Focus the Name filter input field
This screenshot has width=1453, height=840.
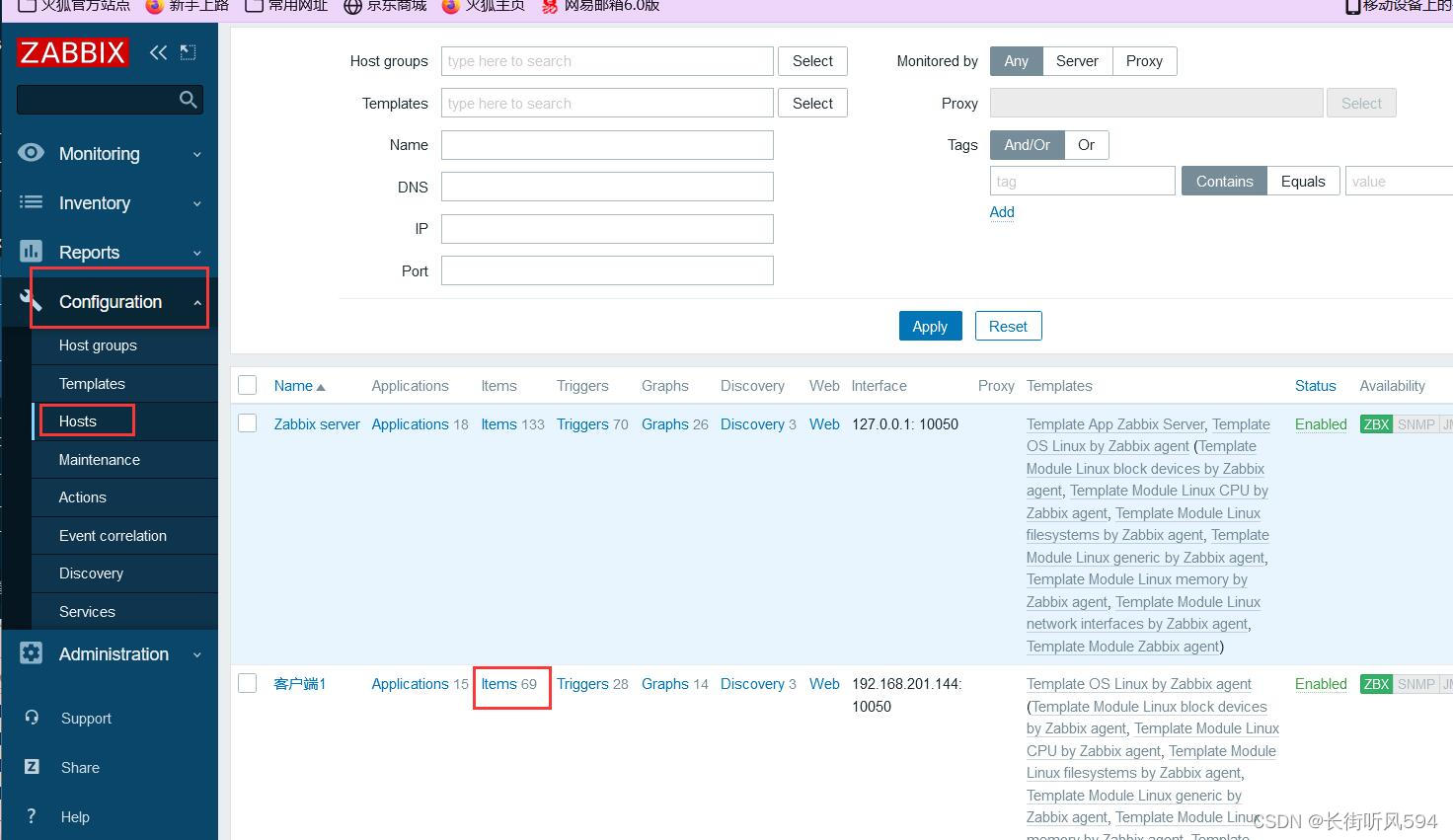pos(607,145)
